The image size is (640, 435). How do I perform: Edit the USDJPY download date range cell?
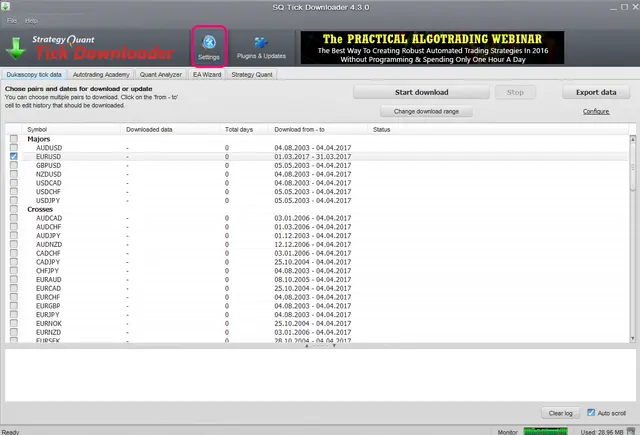tap(313, 200)
